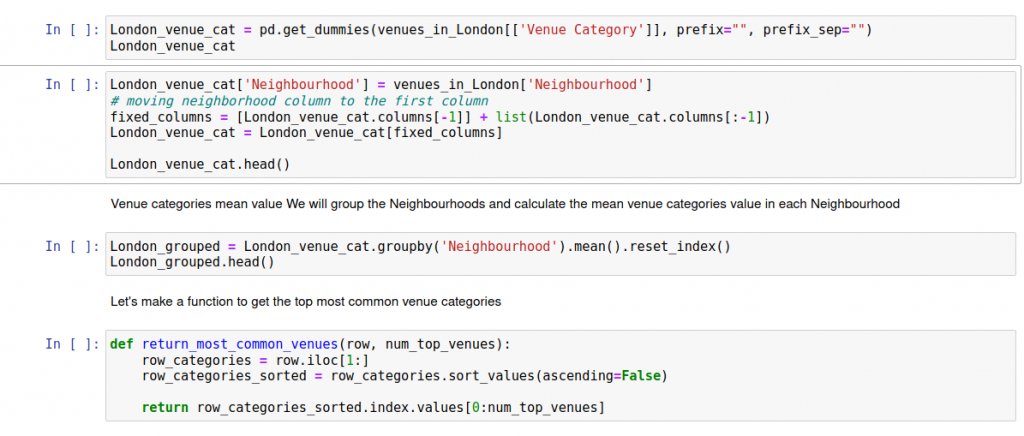Screen dimensions: 1024x436
Task: Place cursor on standalone London_venue_cat output line
Action: pyautogui.click(x=172, y=46)
